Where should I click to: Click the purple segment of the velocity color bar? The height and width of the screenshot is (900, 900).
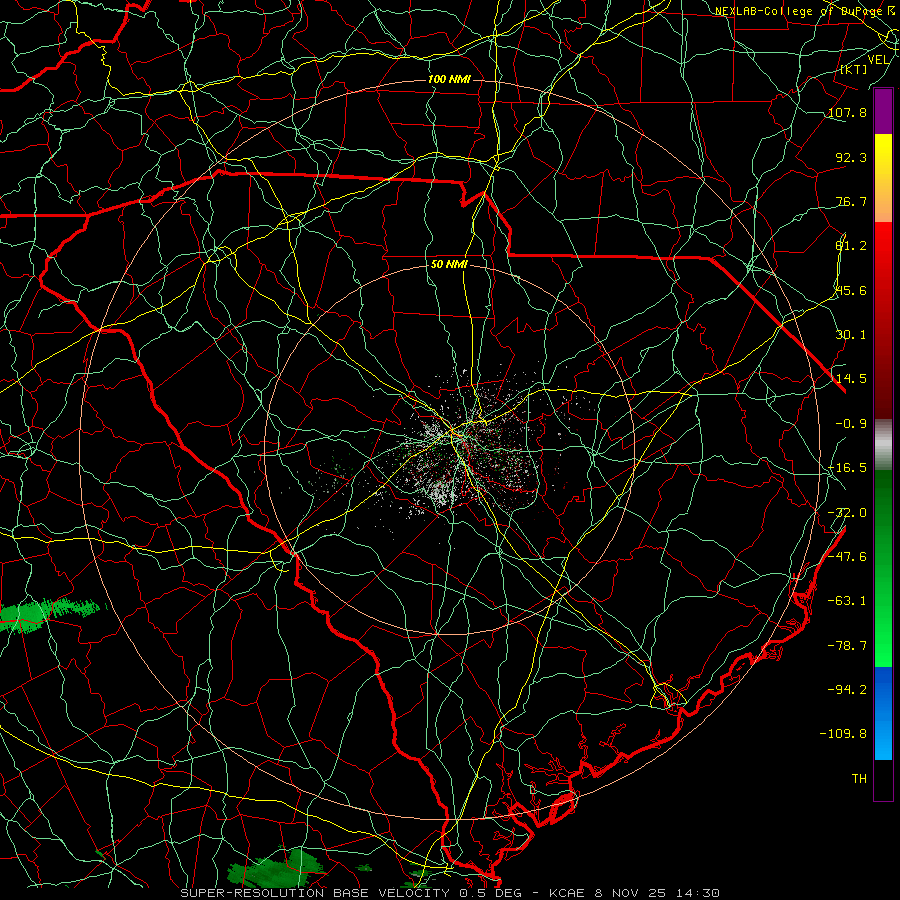[883, 111]
